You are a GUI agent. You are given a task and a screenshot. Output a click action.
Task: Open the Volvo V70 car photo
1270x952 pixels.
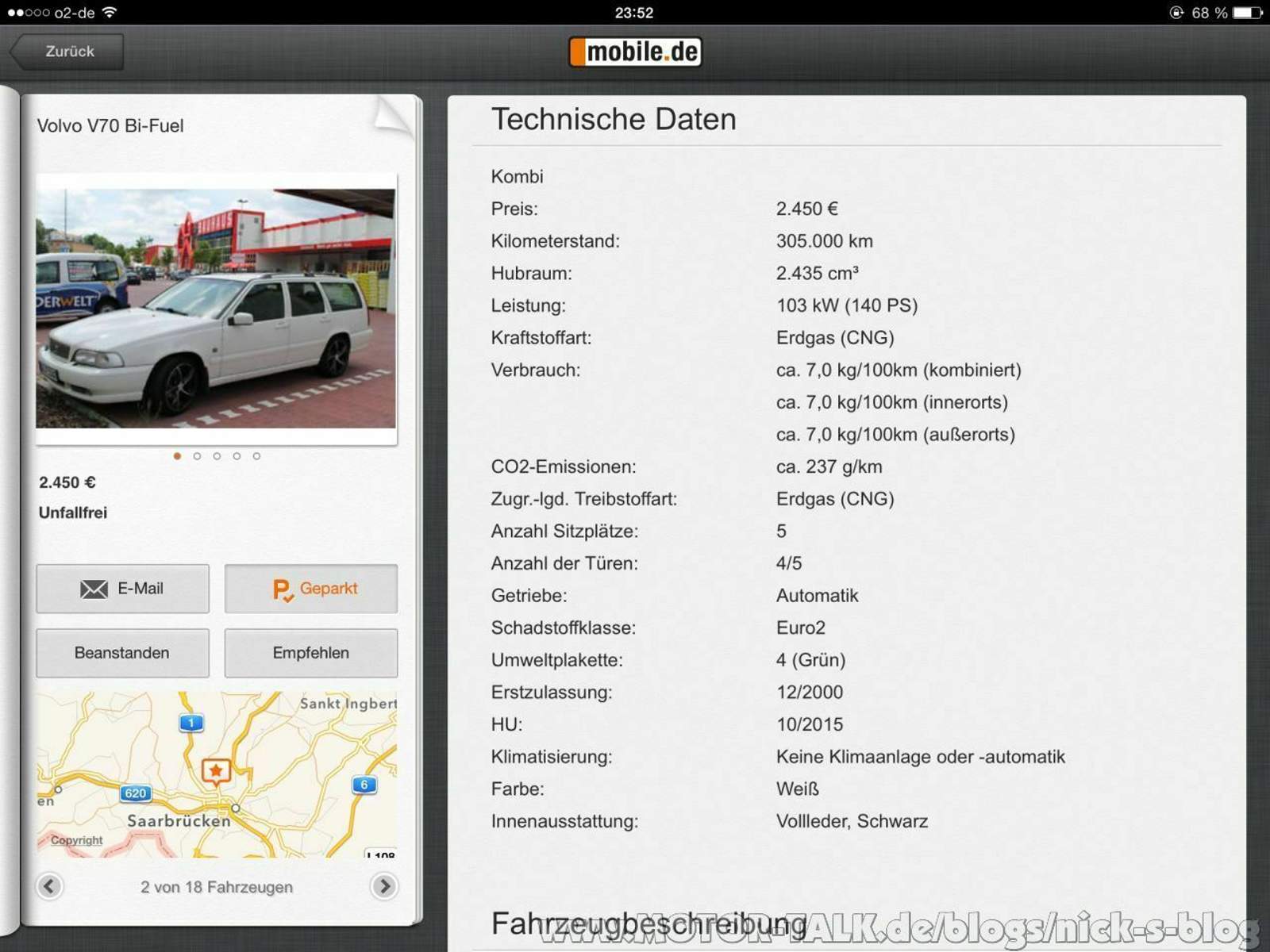216,308
